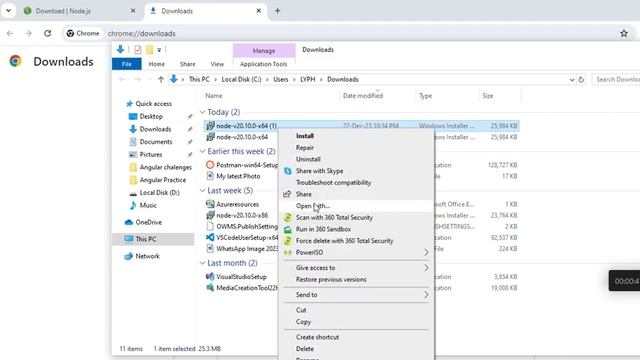Select the VisualStudioSetup file
Image resolution: width=640 pixels, height=360 pixels.
pos(241,277)
